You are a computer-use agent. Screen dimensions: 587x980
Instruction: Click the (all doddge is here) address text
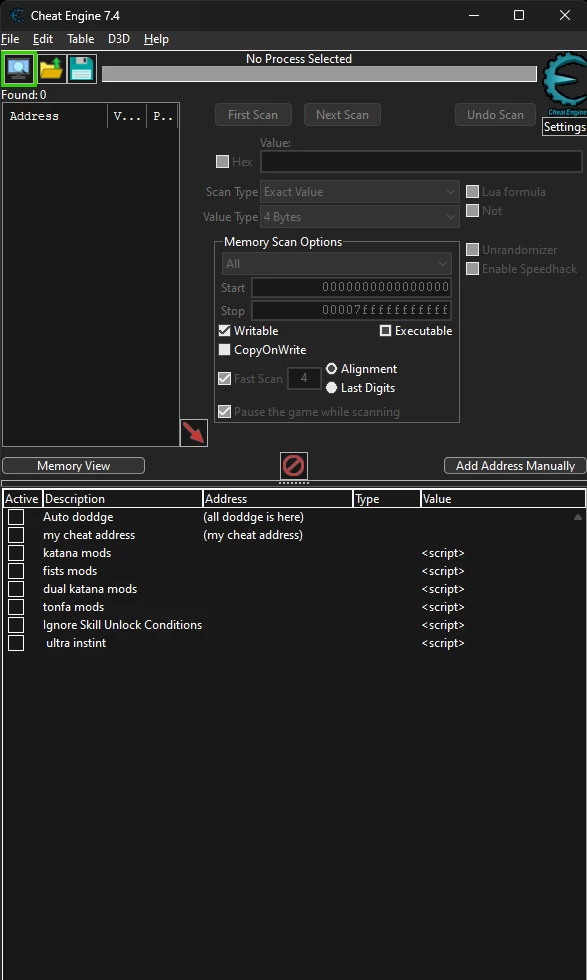[x=254, y=517]
